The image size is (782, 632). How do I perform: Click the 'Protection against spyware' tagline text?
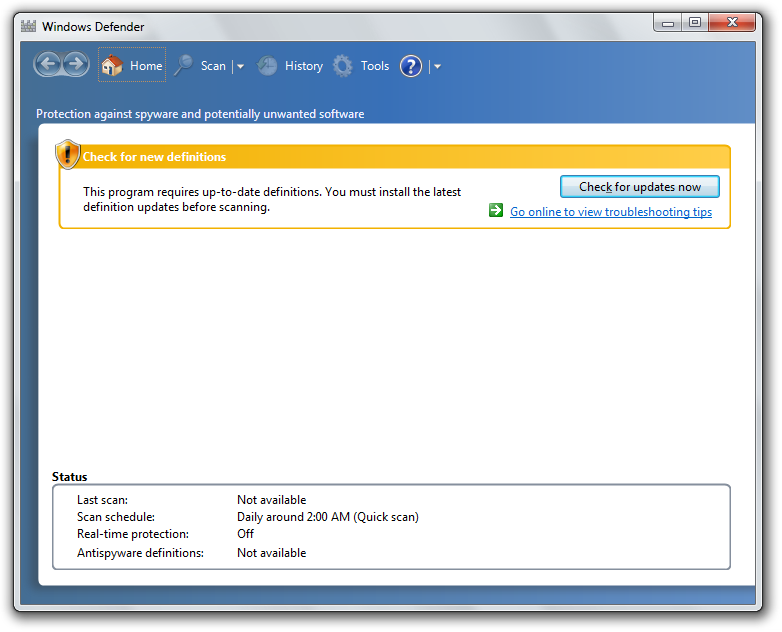click(x=200, y=114)
